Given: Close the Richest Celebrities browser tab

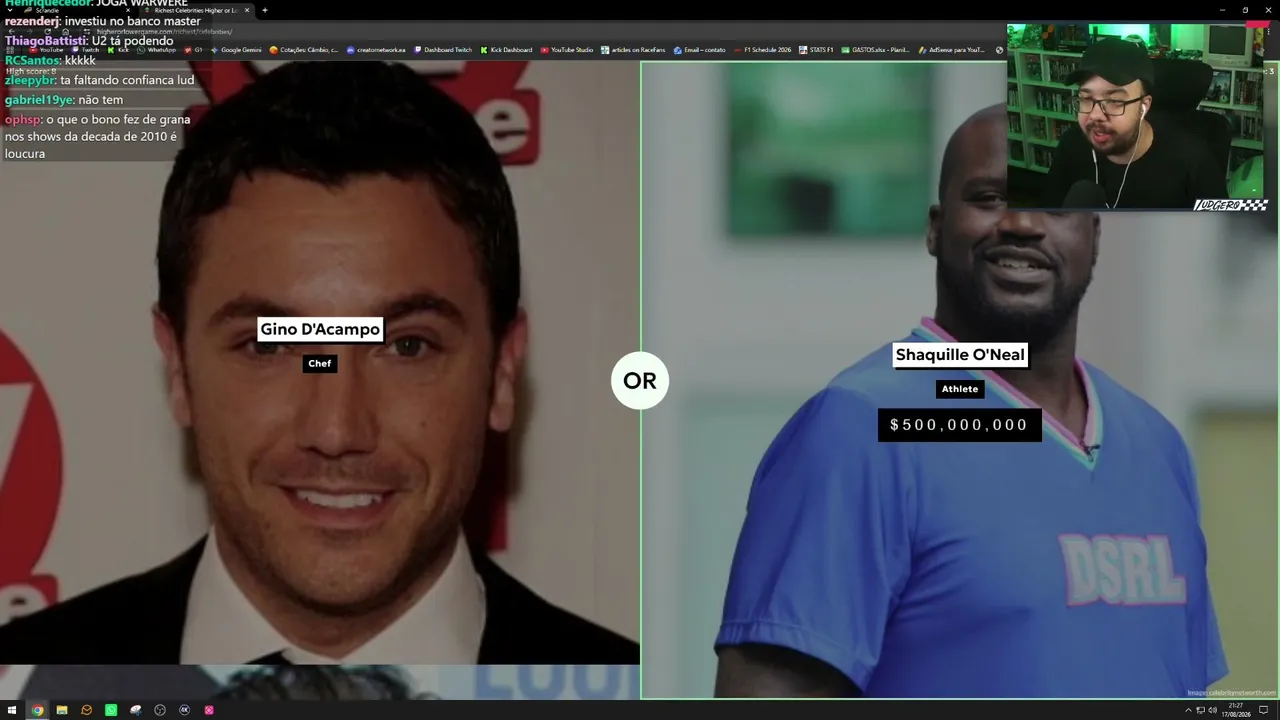Looking at the screenshot, I should [x=247, y=10].
